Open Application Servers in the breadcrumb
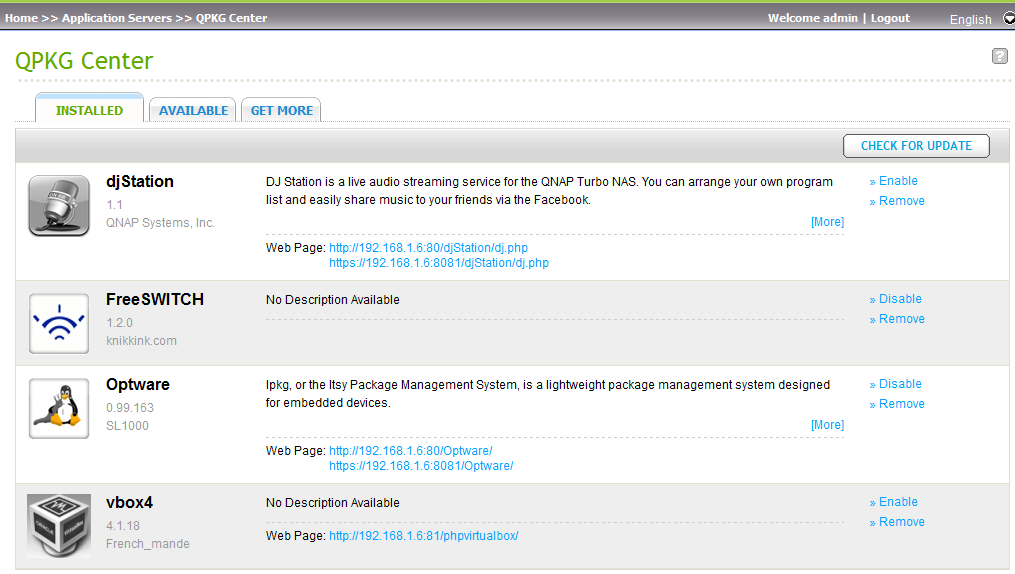This screenshot has height=574, width=1015. pyautogui.click(x=117, y=18)
